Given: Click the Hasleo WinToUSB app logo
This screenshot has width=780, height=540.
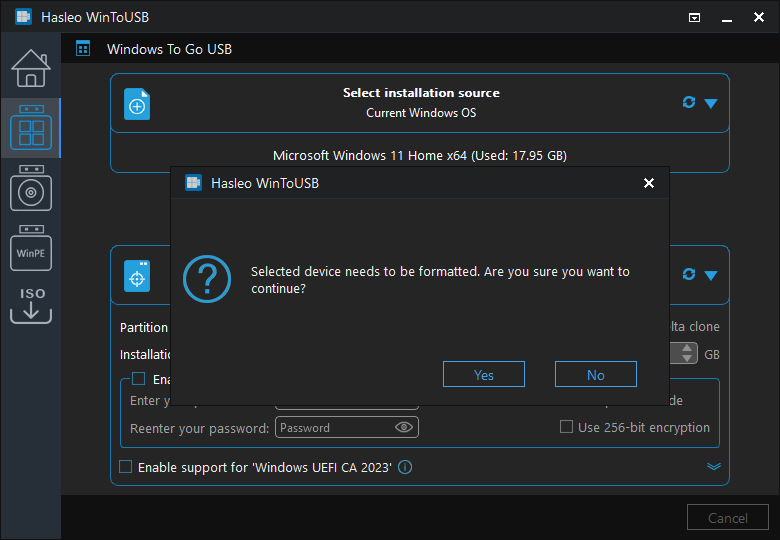Looking at the screenshot, I should 23,17.
